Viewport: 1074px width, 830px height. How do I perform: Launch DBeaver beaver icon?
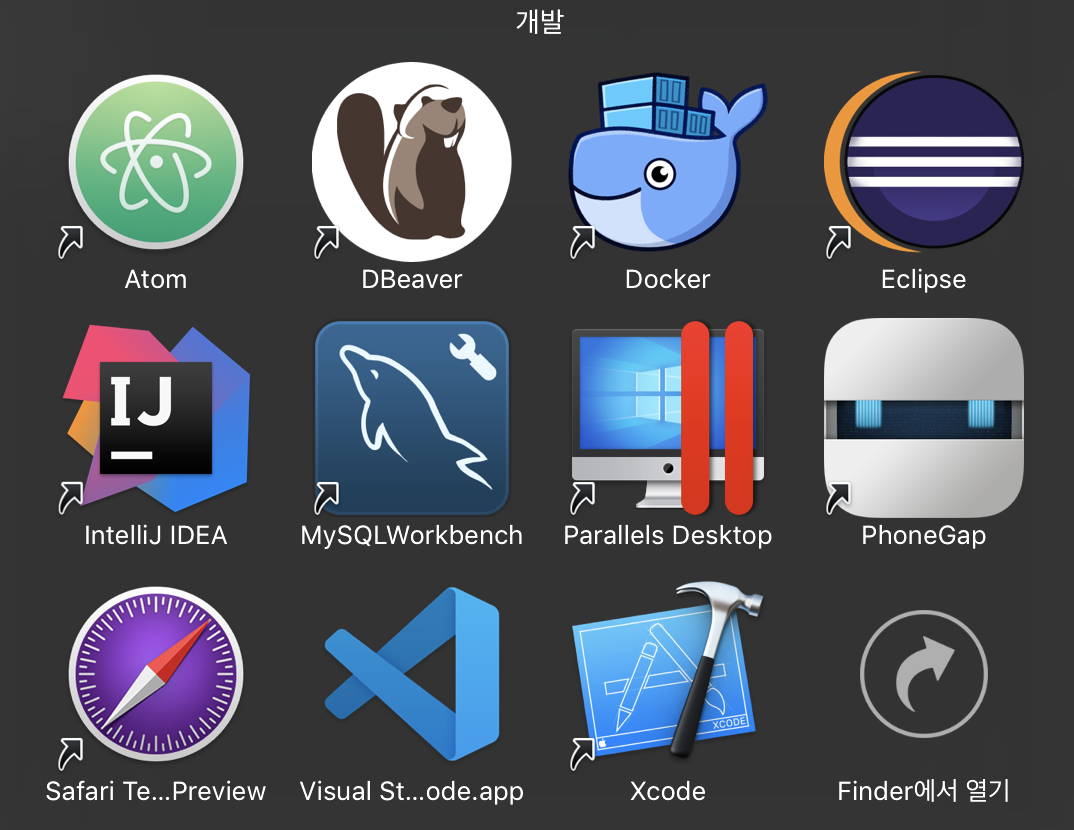coord(412,162)
